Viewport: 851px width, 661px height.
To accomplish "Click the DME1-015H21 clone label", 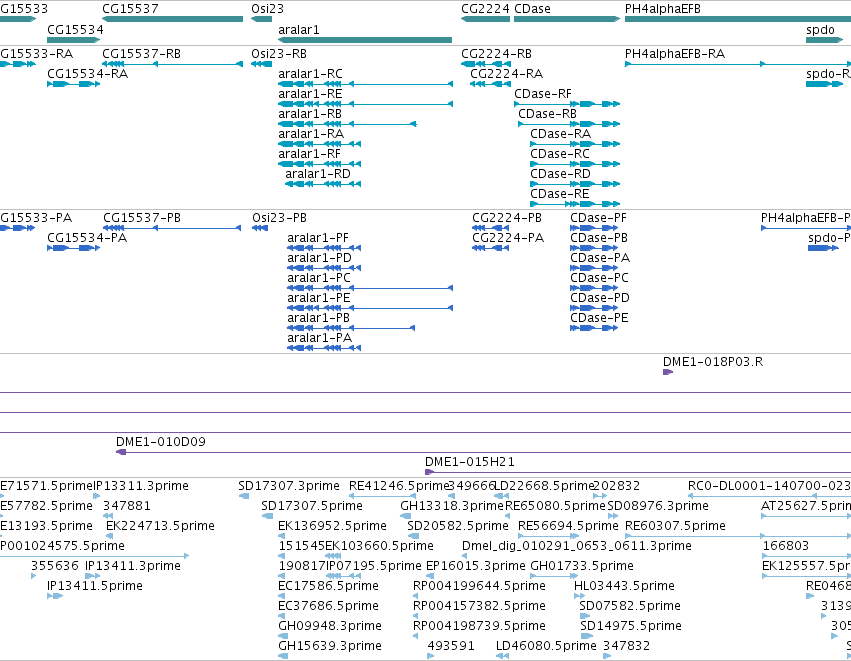I will 469,461.
